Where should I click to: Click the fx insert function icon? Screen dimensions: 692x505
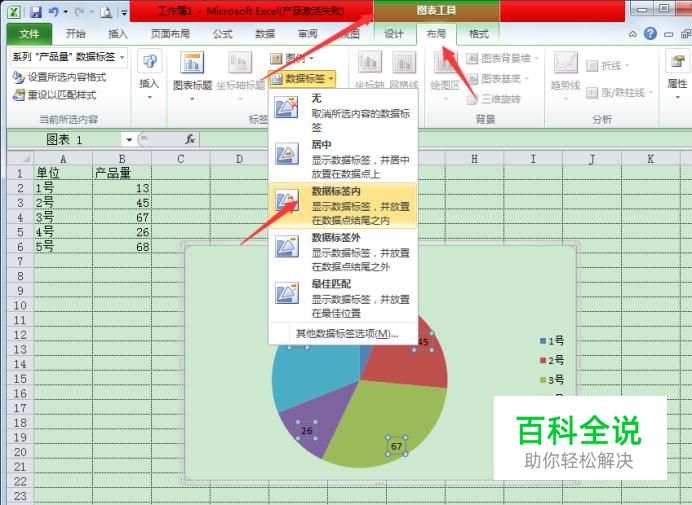pyautogui.click(x=190, y=139)
